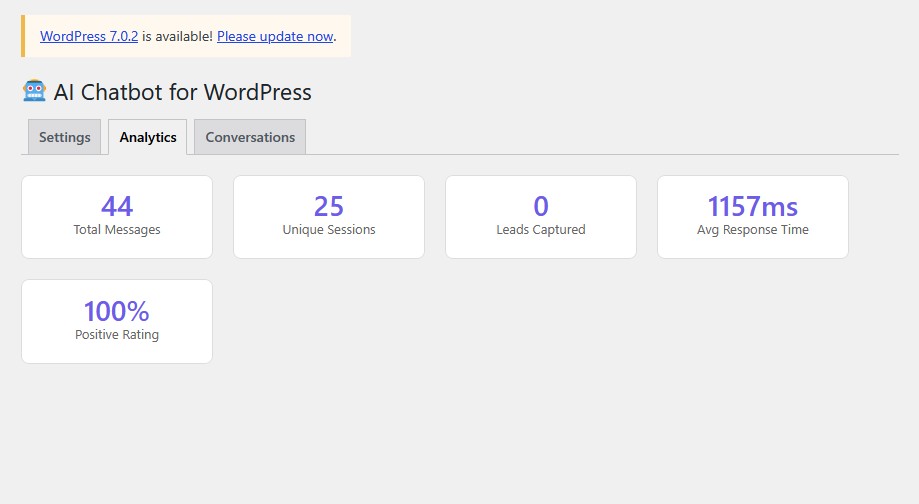Image resolution: width=919 pixels, height=504 pixels.
Task: Click the Total Messages label
Action: click(117, 230)
